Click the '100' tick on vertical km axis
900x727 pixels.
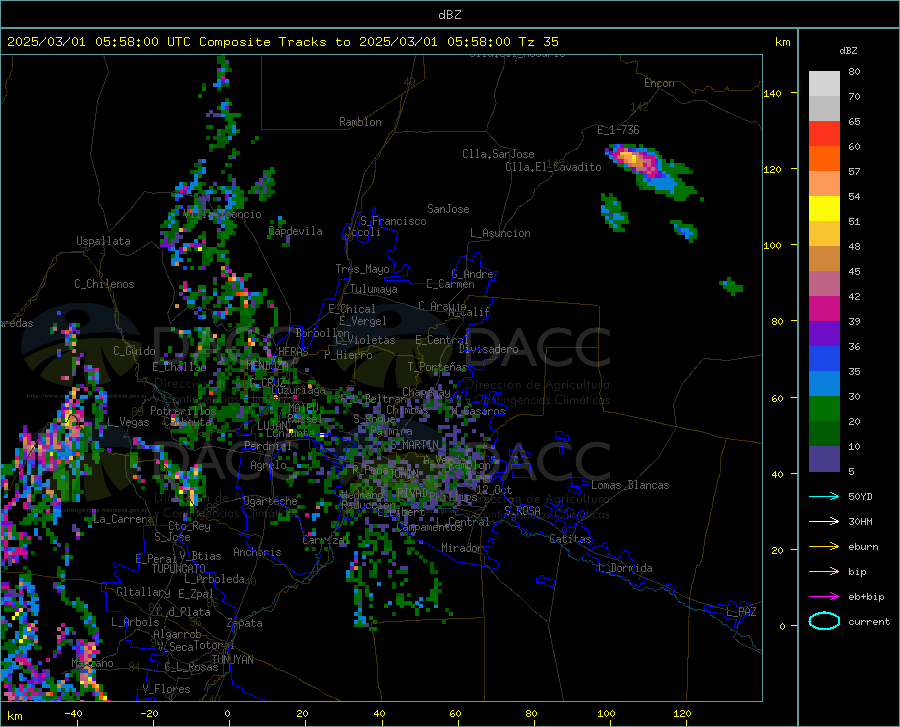[772, 245]
